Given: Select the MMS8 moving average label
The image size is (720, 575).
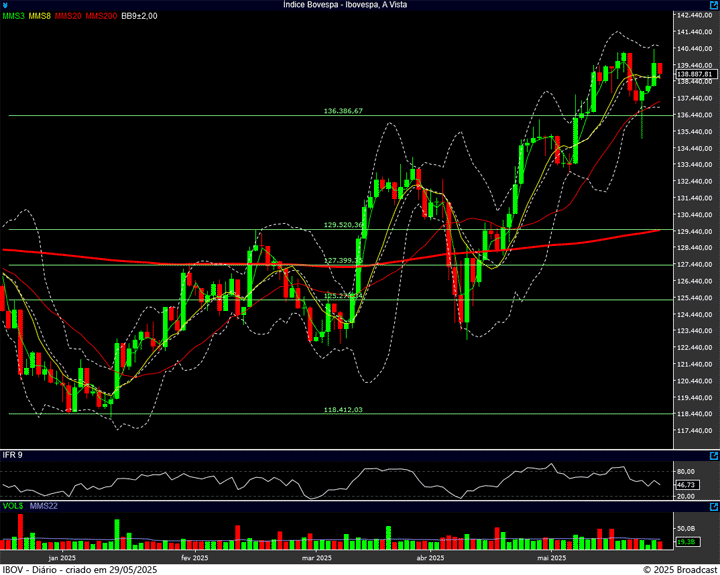Looking at the screenshot, I should pos(39,16).
